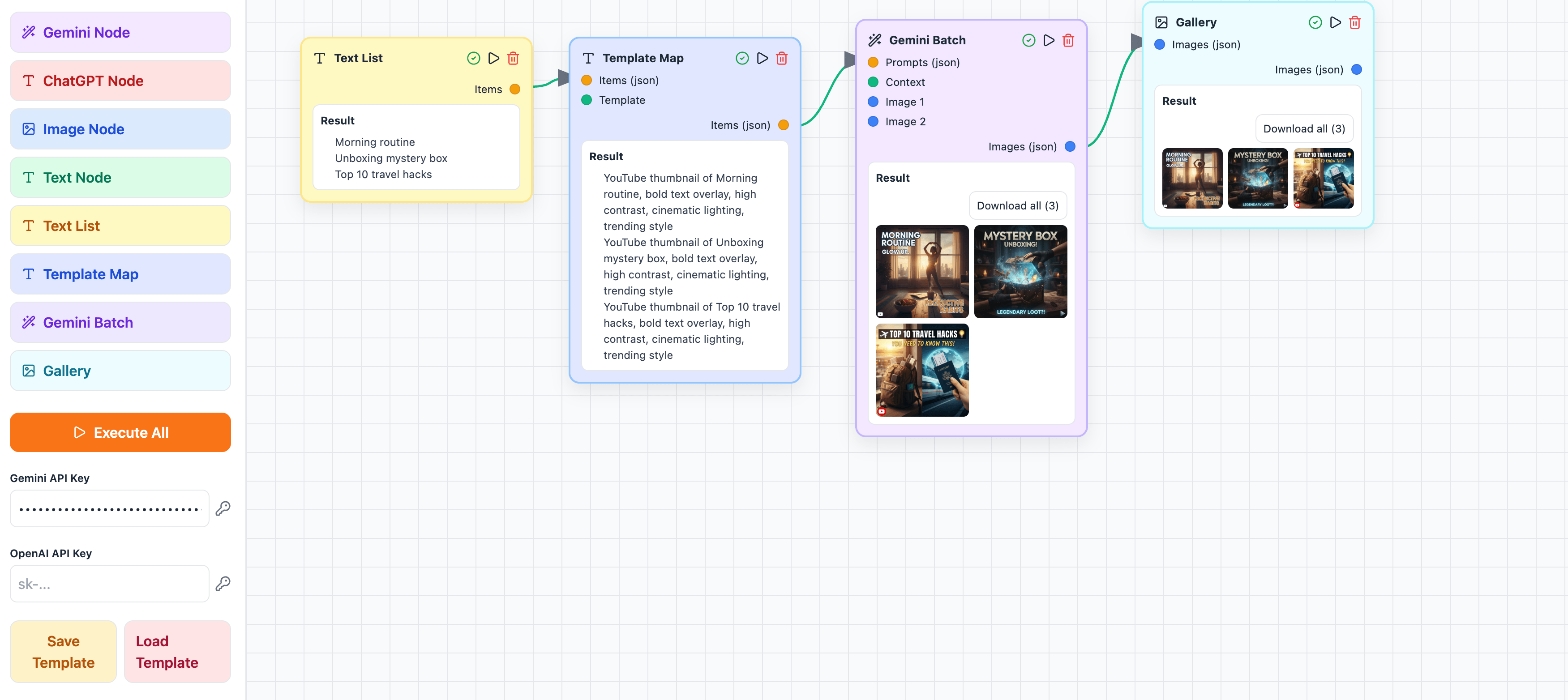Image resolution: width=1568 pixels, height=700 pixels.
Task: Delete the Template Map node
Action: coord(782,58)
